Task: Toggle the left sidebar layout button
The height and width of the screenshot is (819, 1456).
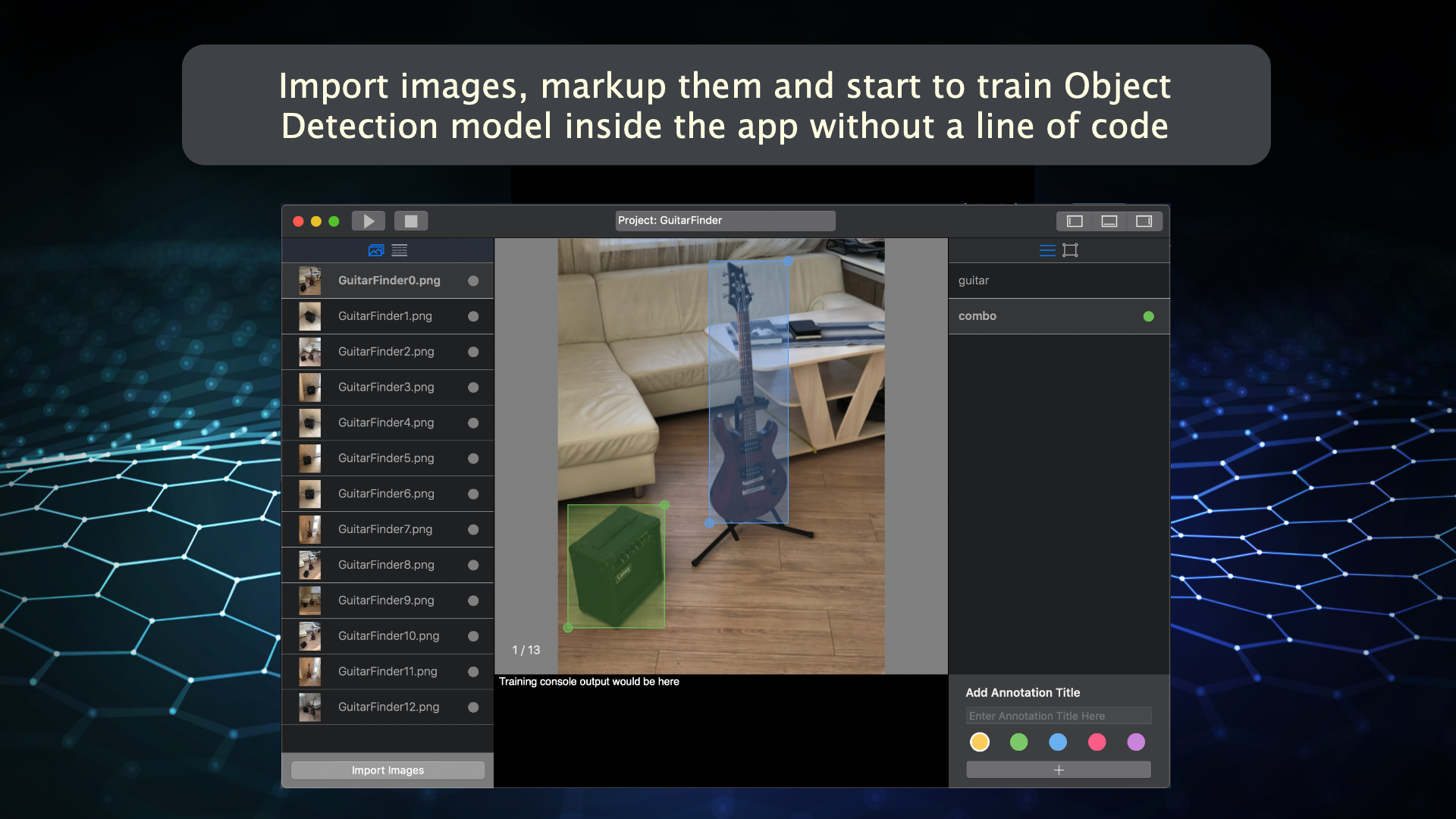Action: (x=1073, y=221)
